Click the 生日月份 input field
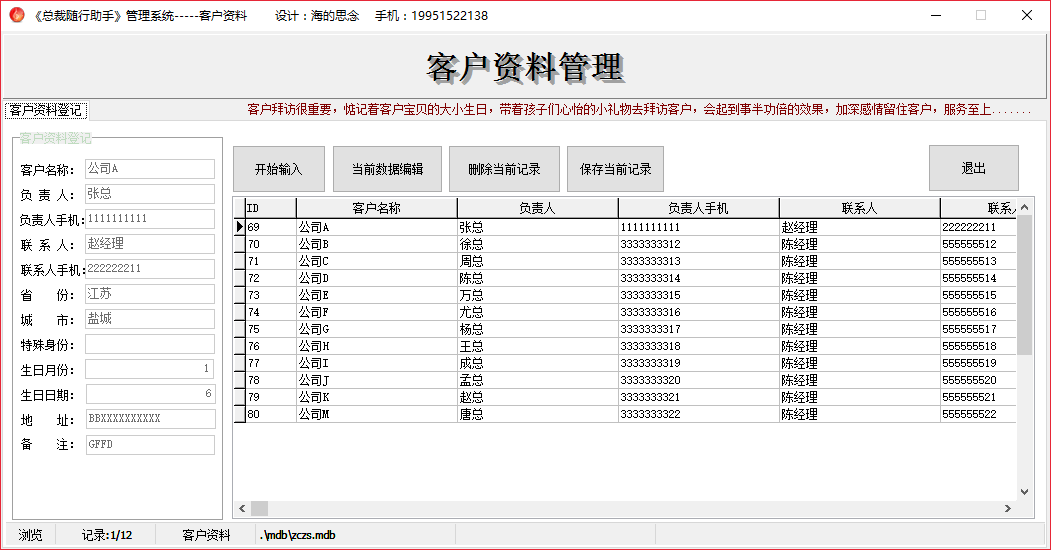 tap(149, 369)
